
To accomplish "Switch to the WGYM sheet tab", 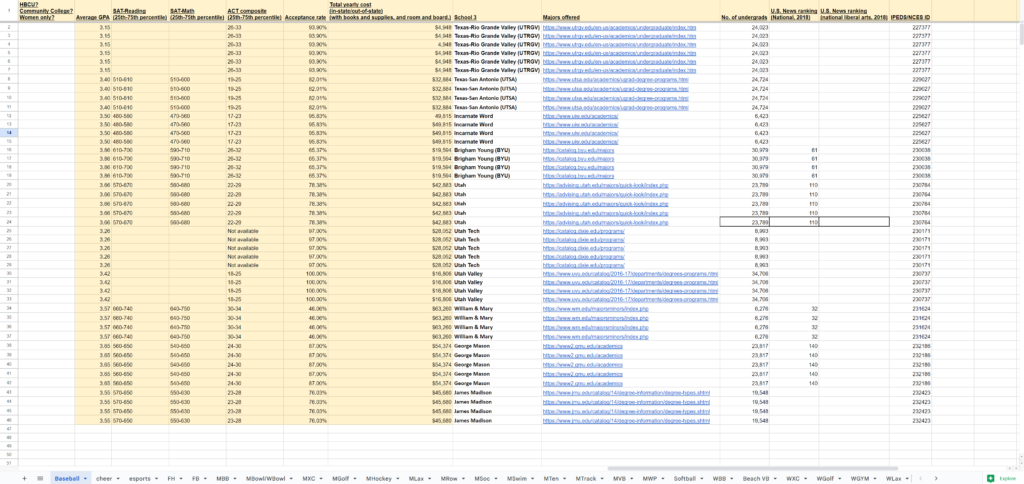I will tap(860, 479).
